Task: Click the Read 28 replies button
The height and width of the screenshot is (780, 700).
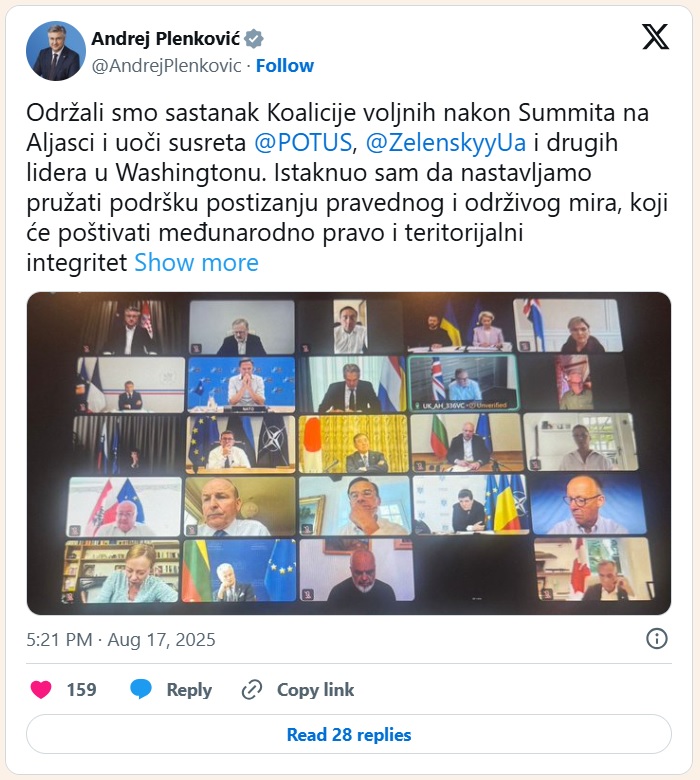Action: (349, 734)
